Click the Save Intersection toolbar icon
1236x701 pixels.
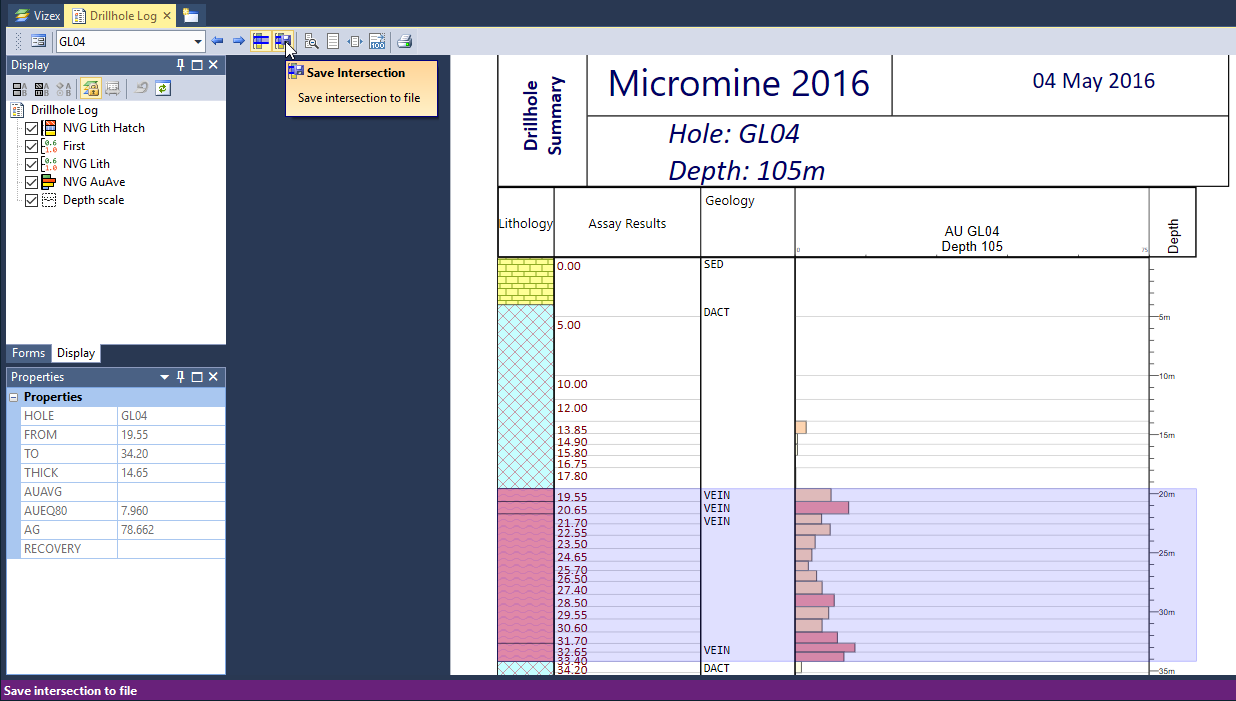tap(283, 41)
